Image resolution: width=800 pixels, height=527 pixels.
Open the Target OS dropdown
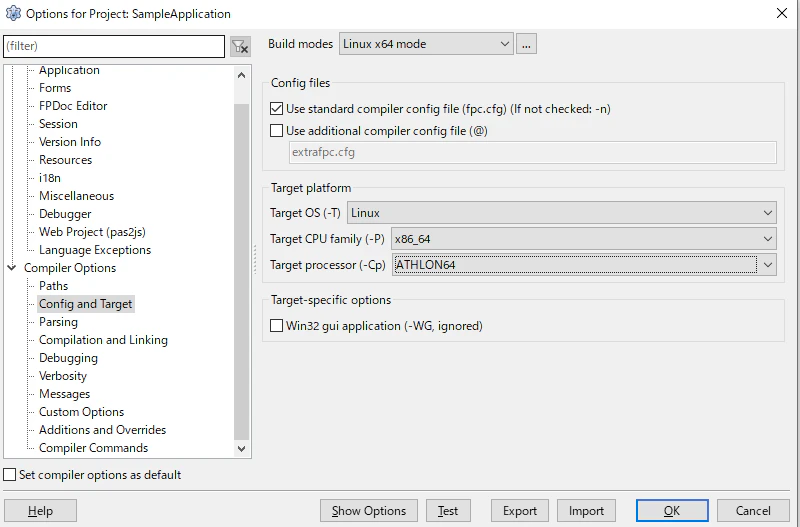(x=562, y=213)
